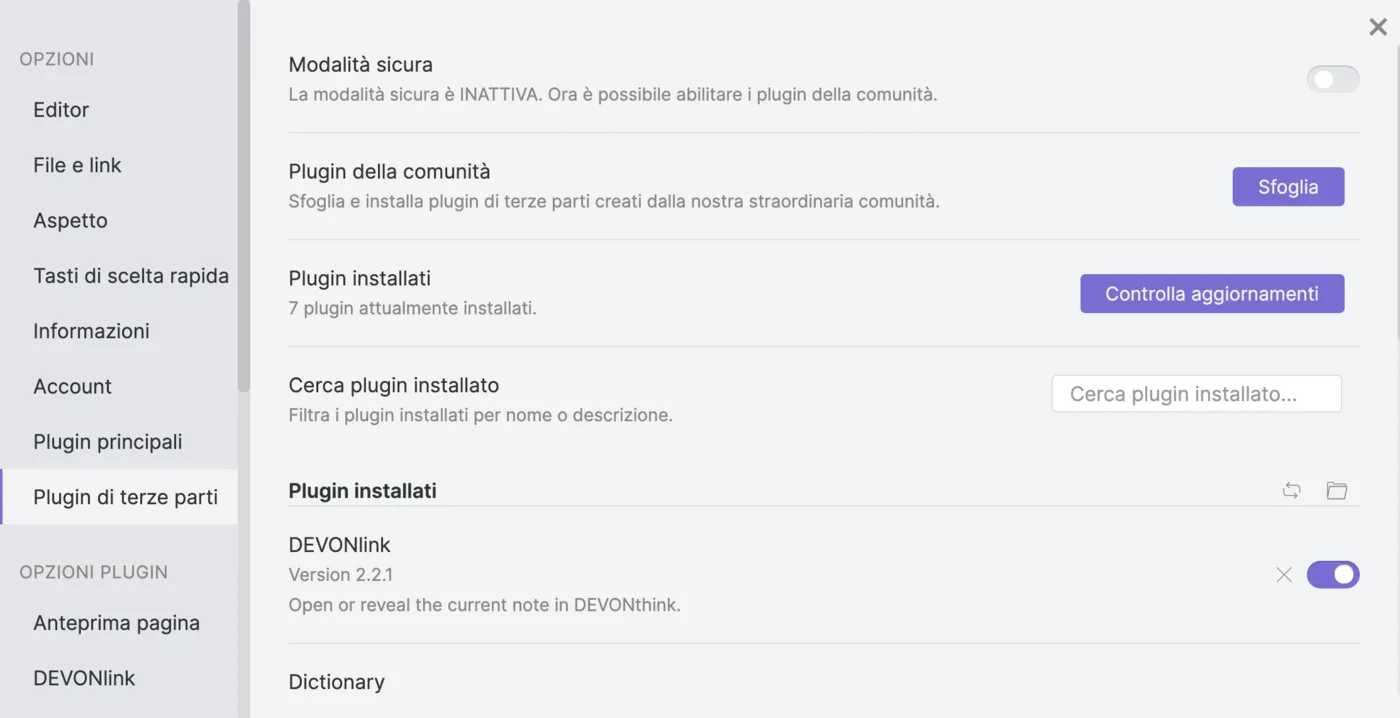Click the Cerca plugin installato search field

(1196, 393)
